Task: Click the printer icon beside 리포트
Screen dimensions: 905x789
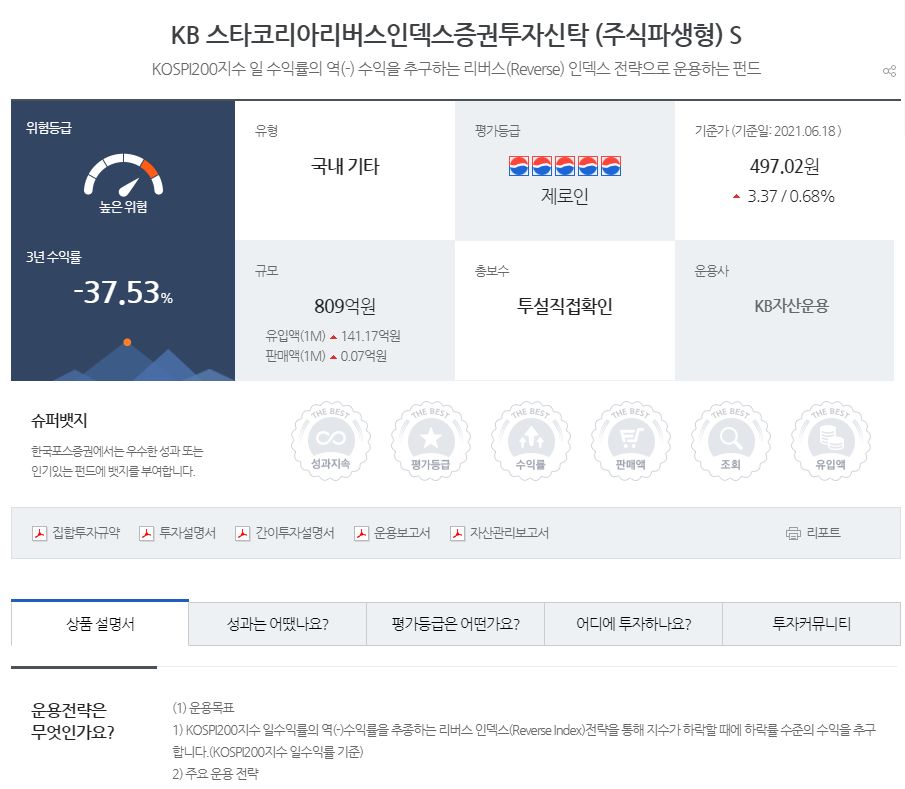Action: [x=794, y=533]
